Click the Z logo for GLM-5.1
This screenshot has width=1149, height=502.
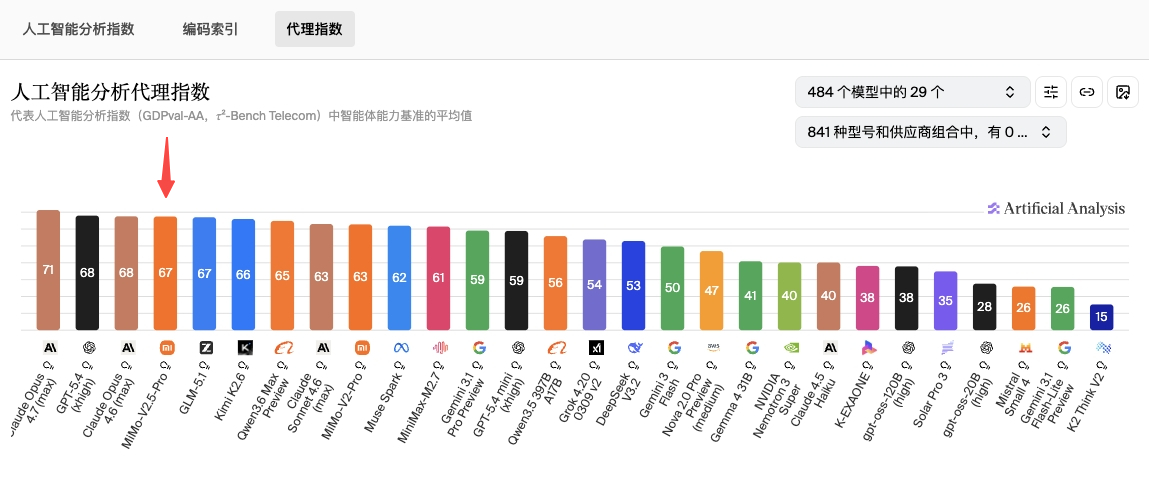(x=205, y=347)
